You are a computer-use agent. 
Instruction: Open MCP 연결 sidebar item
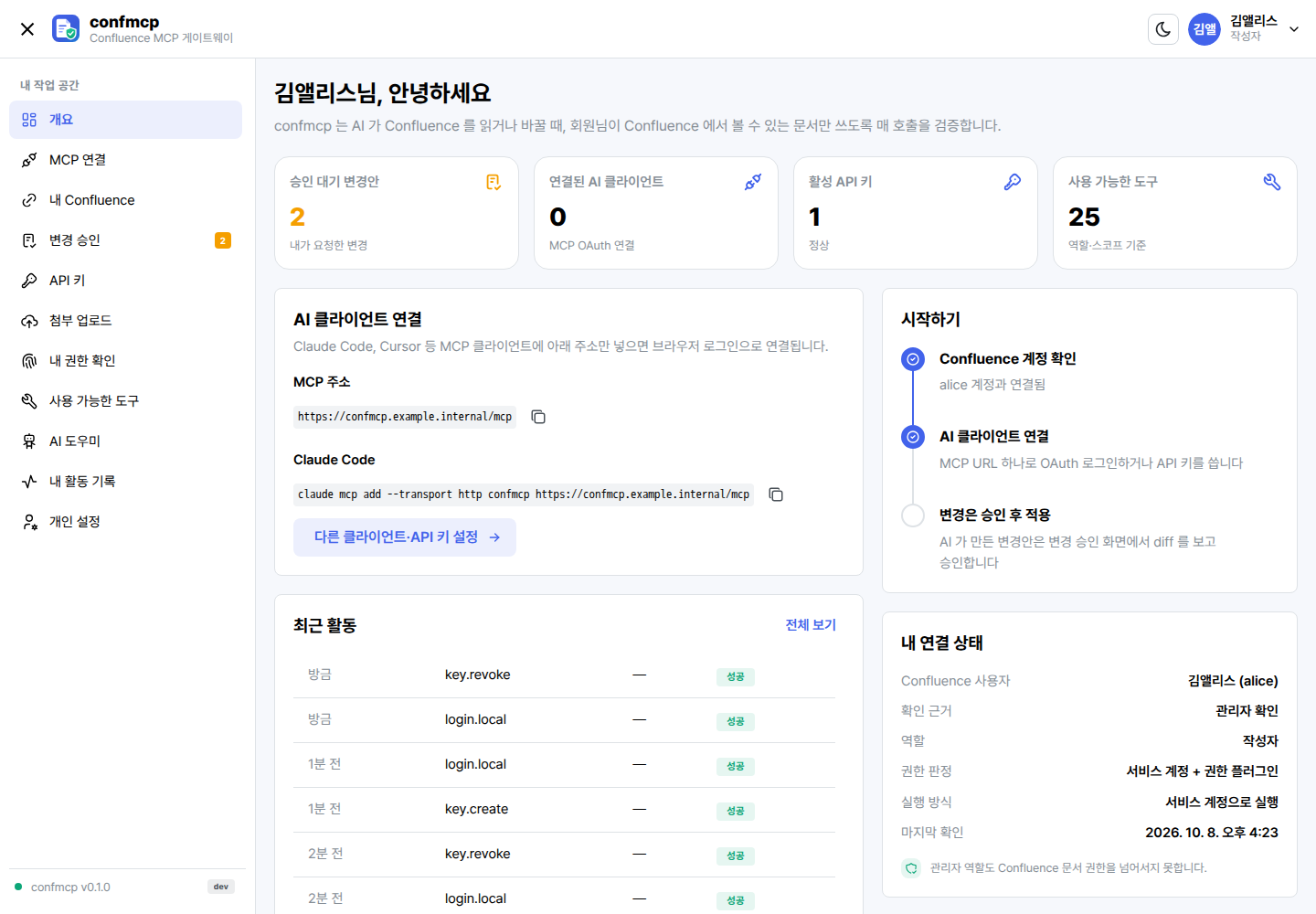click(125, 160)
